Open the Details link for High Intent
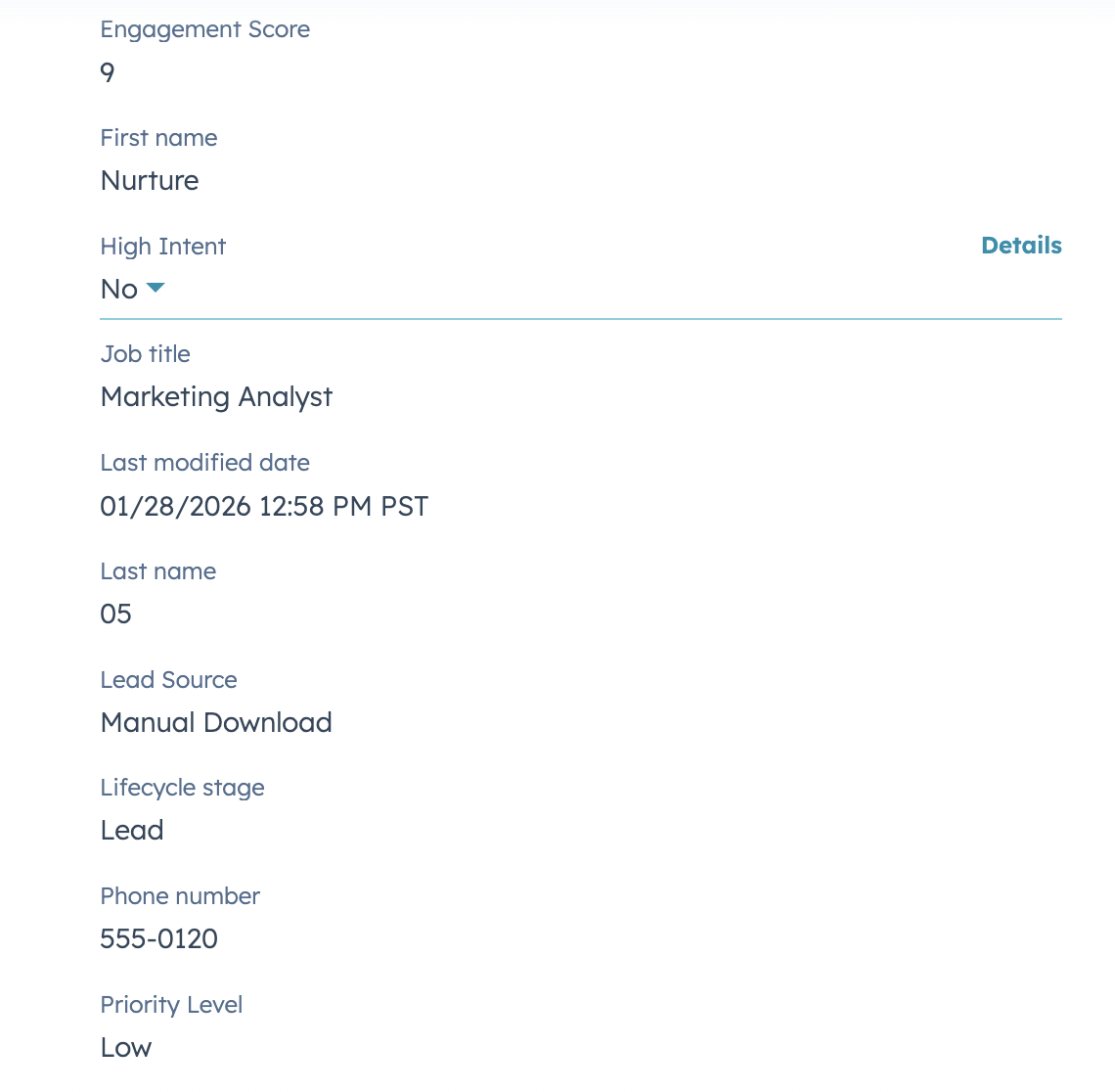 tap(1021, 246)
